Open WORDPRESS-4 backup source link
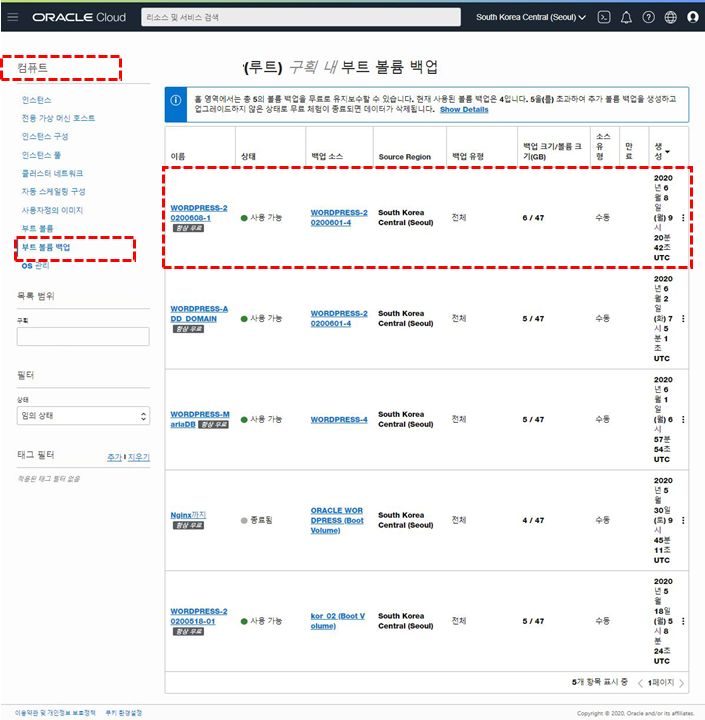Screen dimensions: 705x720 pyautogui.click(x=339, y=420)
